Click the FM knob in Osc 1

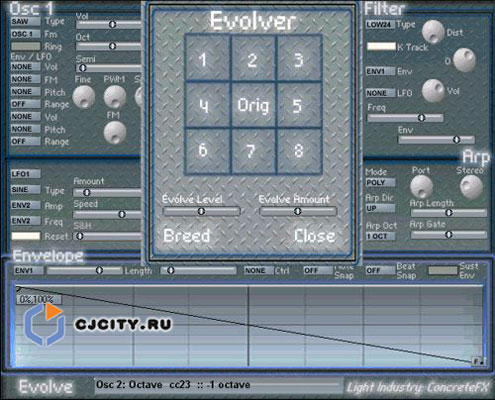point(115,132)
